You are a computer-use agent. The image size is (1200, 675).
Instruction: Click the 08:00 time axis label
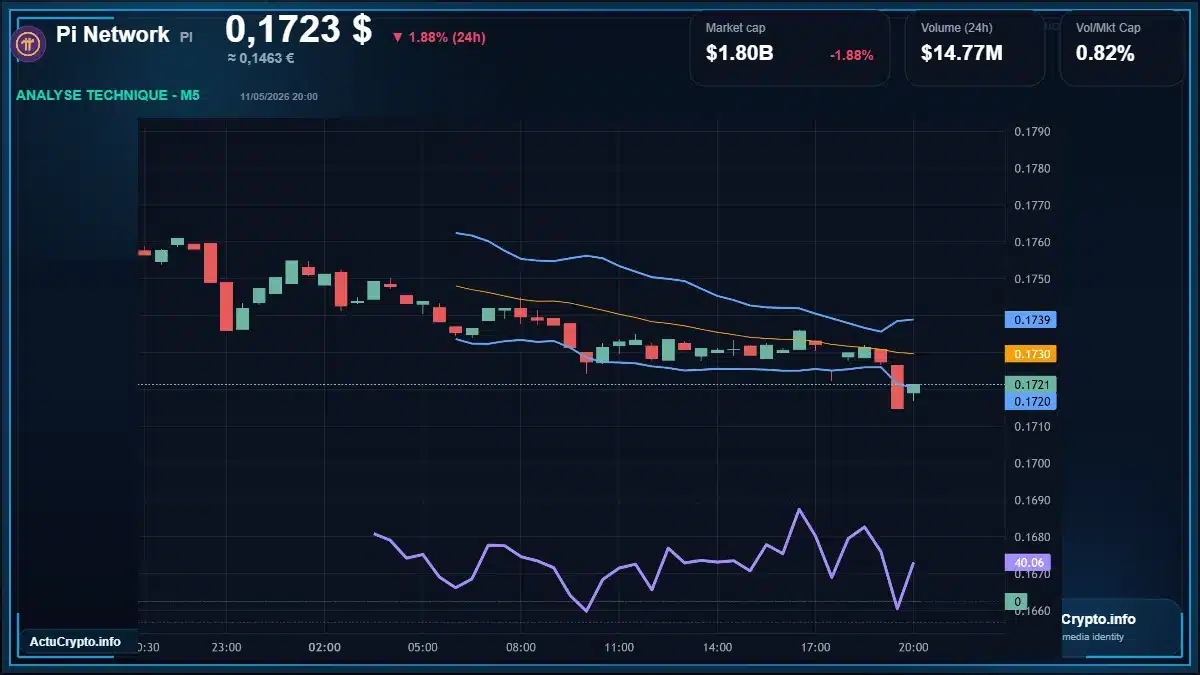point(521,647)
